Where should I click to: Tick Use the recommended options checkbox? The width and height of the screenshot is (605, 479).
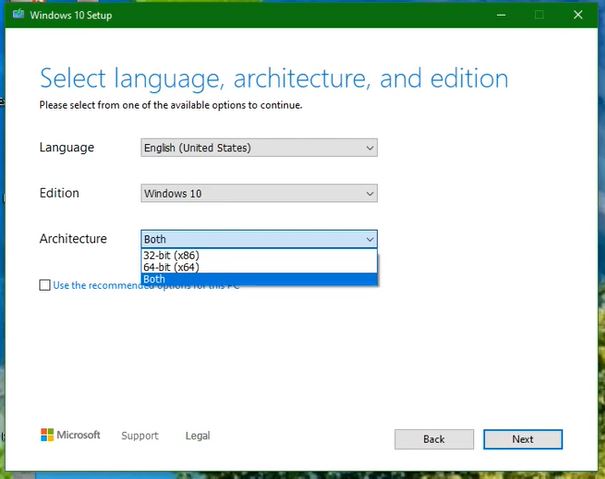click(45, 285)
